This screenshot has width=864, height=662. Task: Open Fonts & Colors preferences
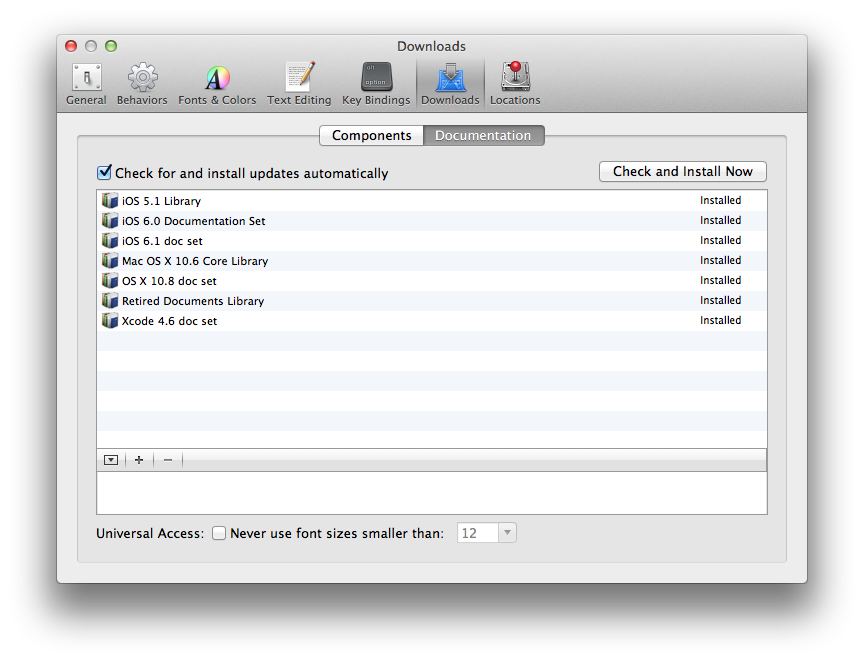point(217,84)
